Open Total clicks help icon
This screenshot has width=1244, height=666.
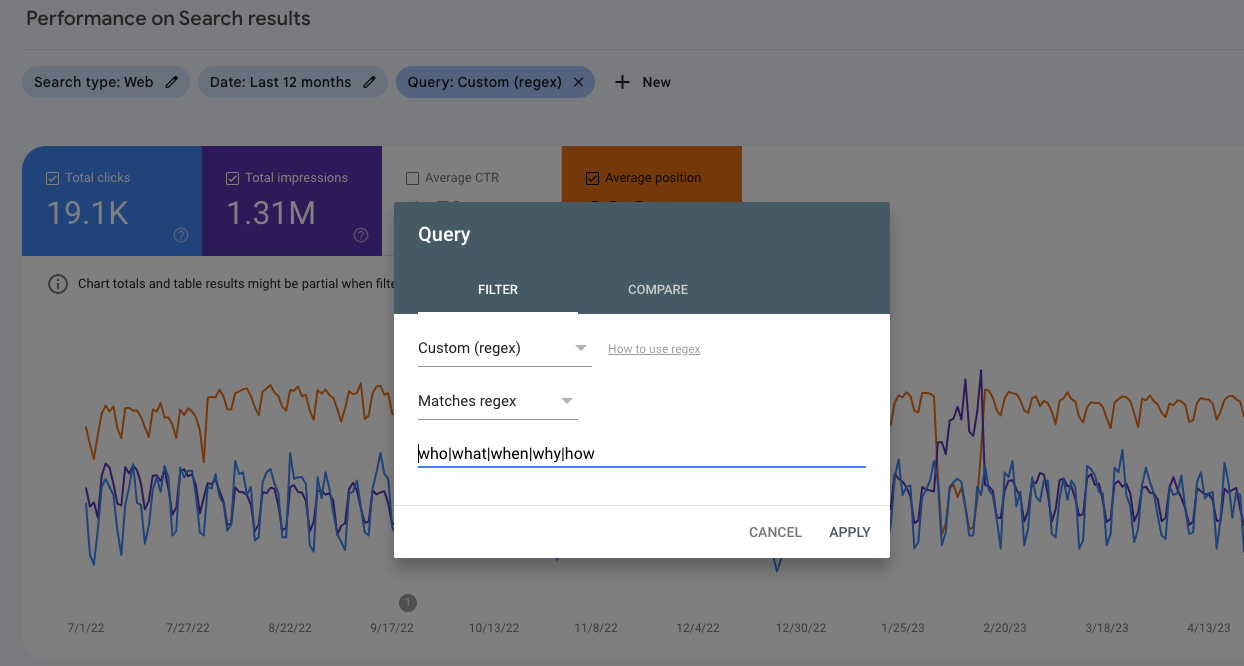(181, 235)
